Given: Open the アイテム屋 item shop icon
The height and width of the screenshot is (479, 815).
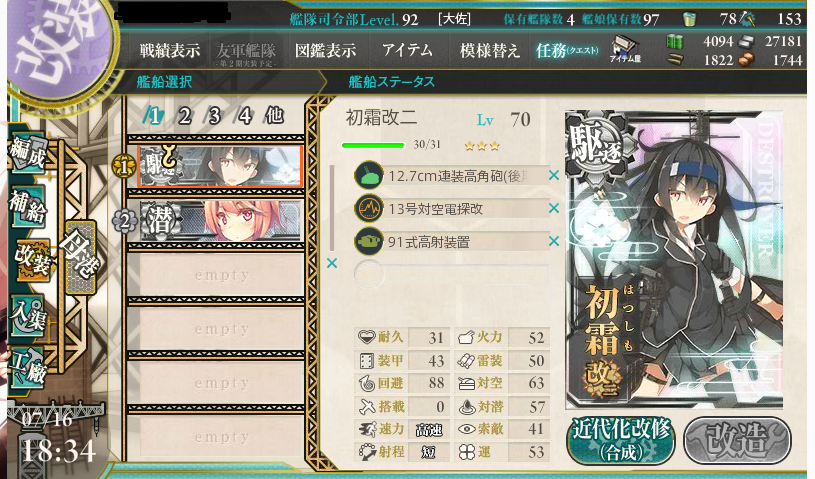Looking at the screenshot, I should coord(625,49).
